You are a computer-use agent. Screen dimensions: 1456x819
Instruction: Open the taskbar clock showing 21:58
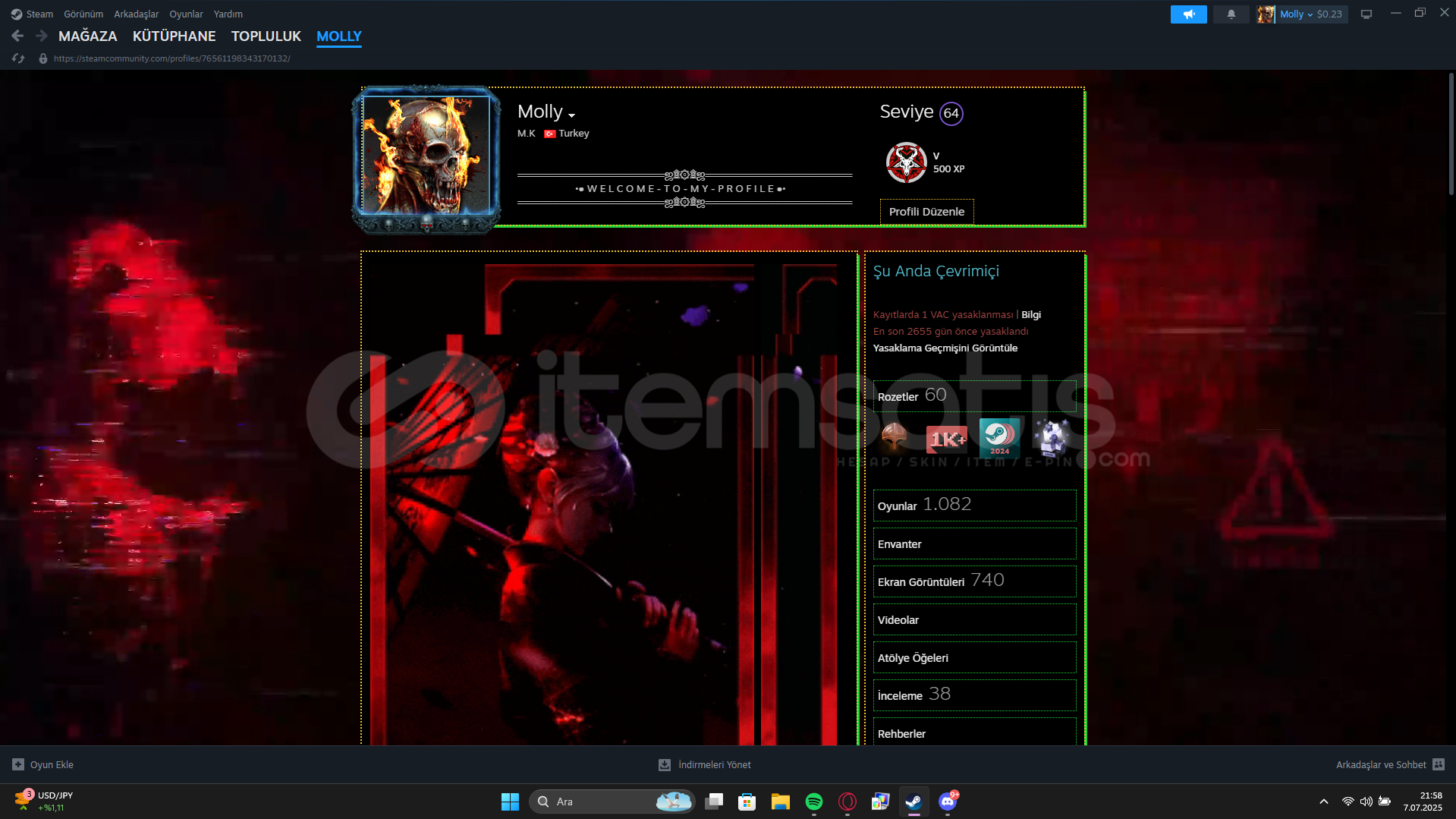click(x=1423, y=802)
